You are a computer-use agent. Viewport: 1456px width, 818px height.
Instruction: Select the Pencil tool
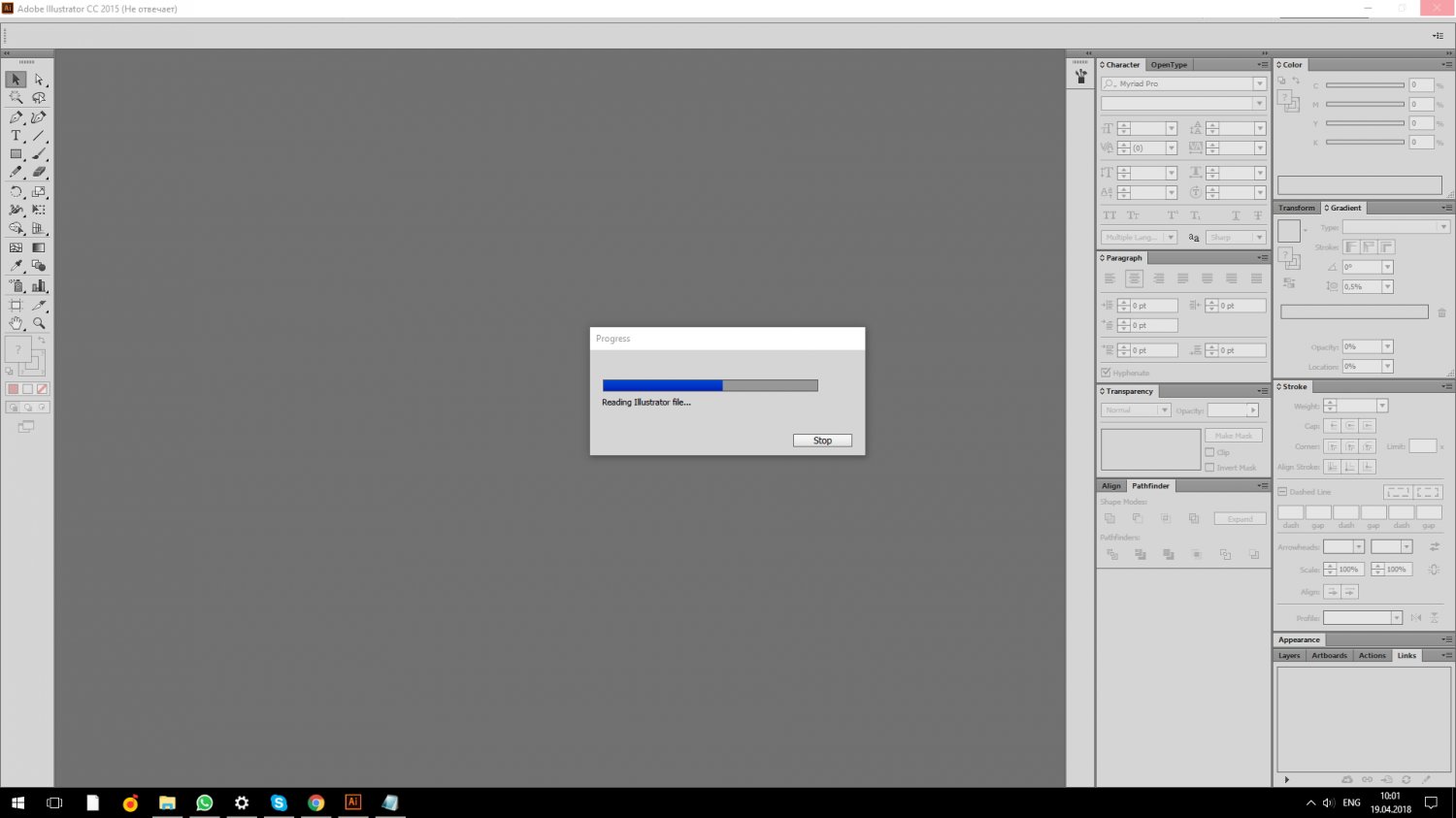[16, 173]
